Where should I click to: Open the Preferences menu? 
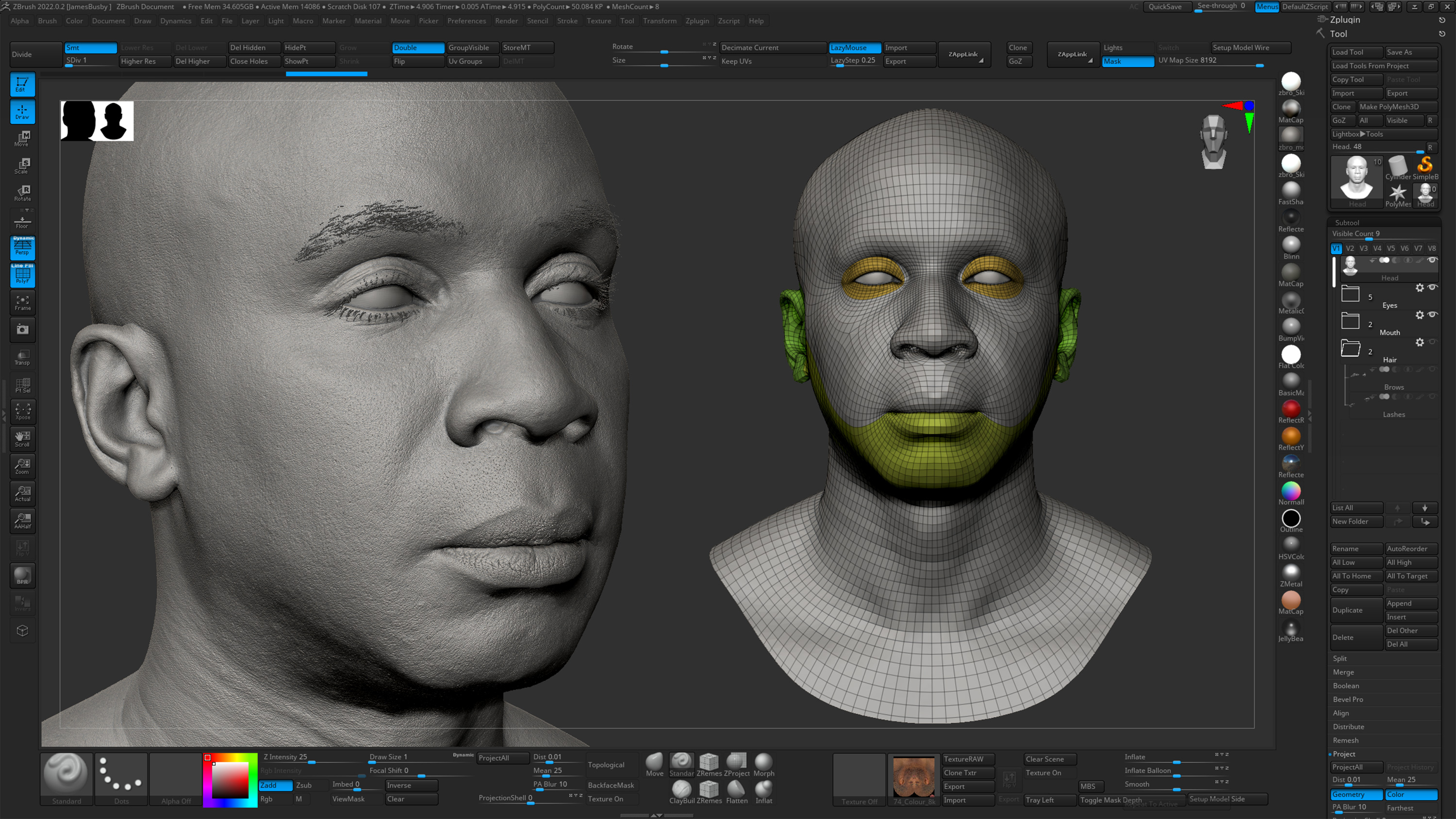pos(467,21)
